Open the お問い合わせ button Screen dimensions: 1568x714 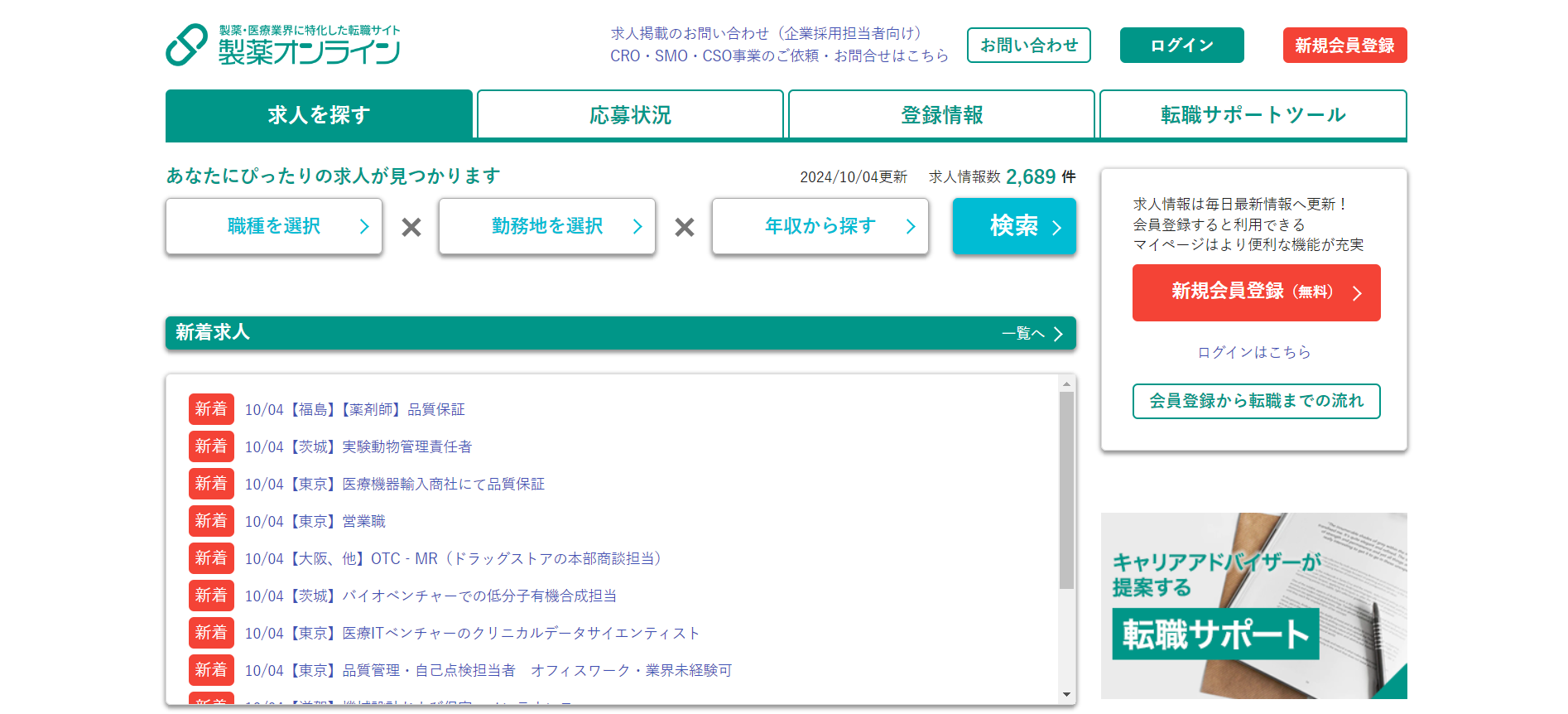pos(1028,46)
